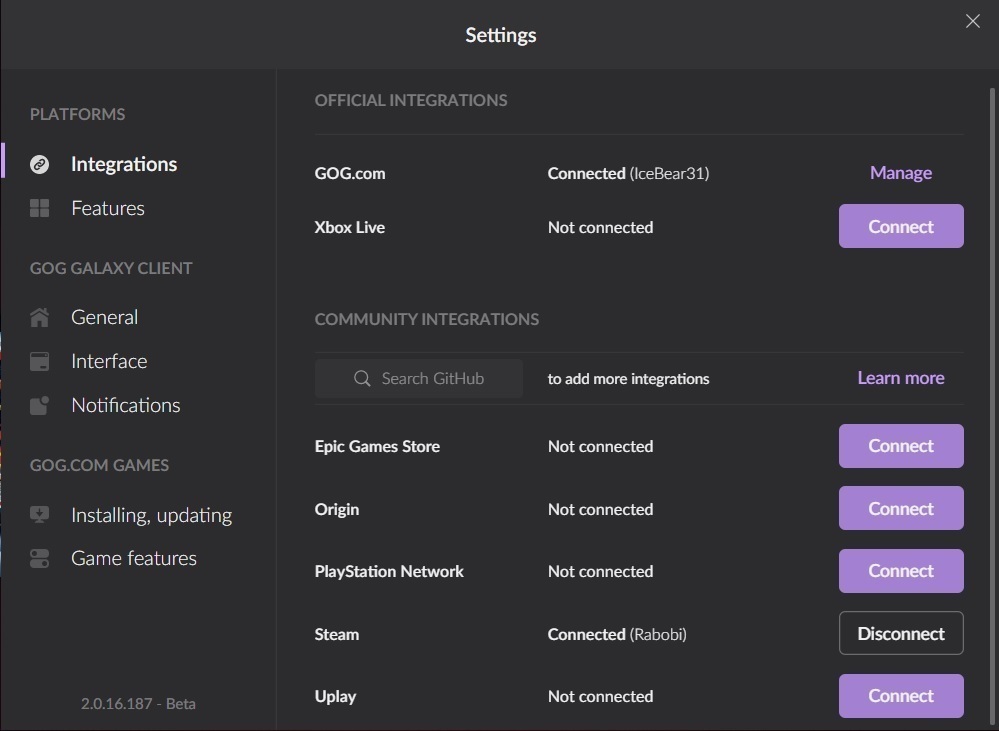The height and width of the screenshot is (731, 999).
Task: Open the Features settings section
Action: point(108,208)
